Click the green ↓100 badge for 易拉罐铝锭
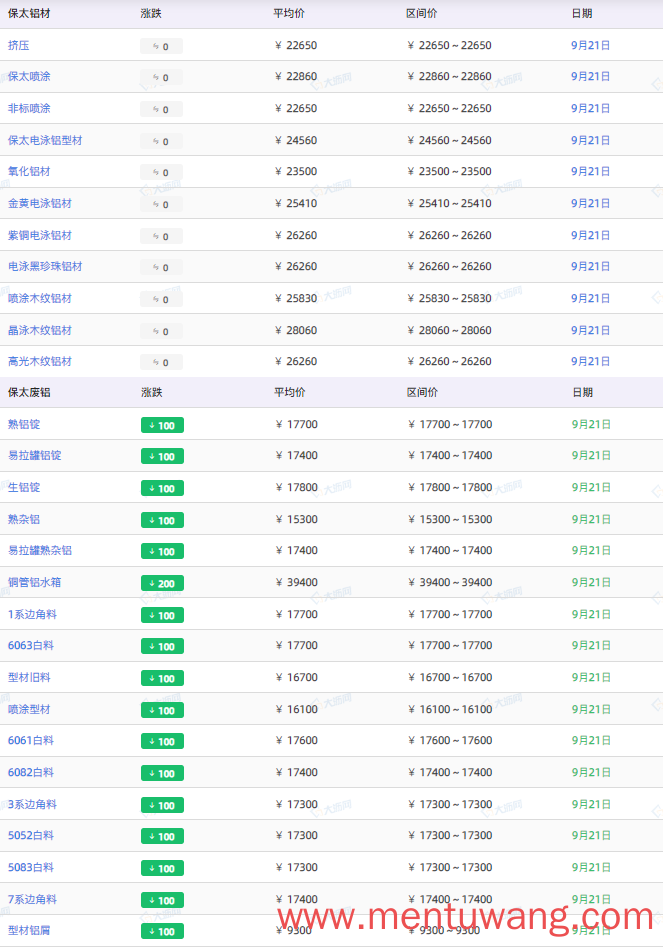Image resolution: width=663 pixels, height=947 pixels. point(162,457)
